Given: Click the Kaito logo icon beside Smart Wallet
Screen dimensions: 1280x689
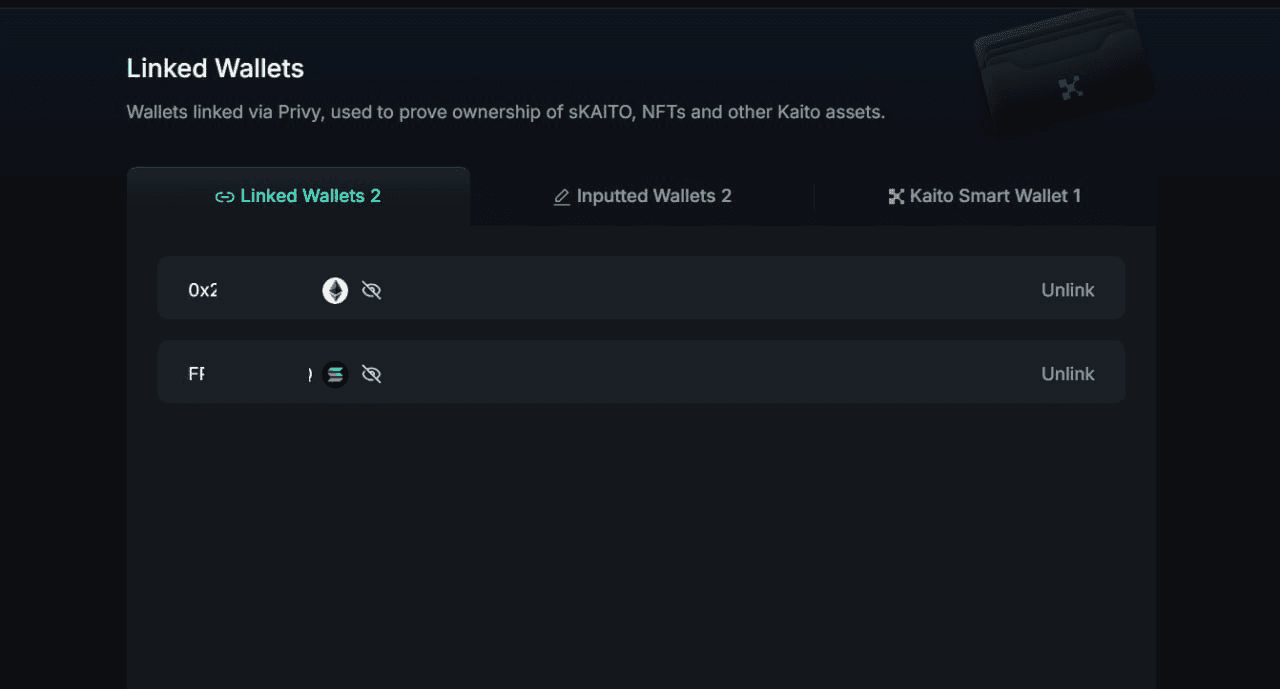Looking at the screenshot, I should [x=896, y=196].
